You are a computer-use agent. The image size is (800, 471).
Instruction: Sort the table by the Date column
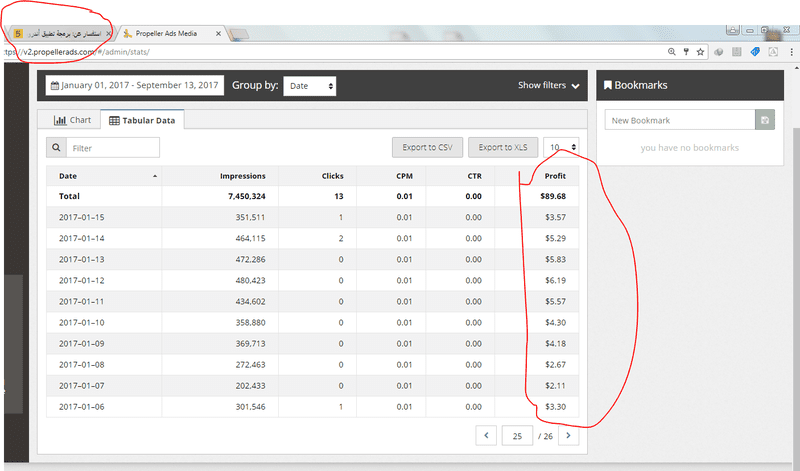coord(103,176)
